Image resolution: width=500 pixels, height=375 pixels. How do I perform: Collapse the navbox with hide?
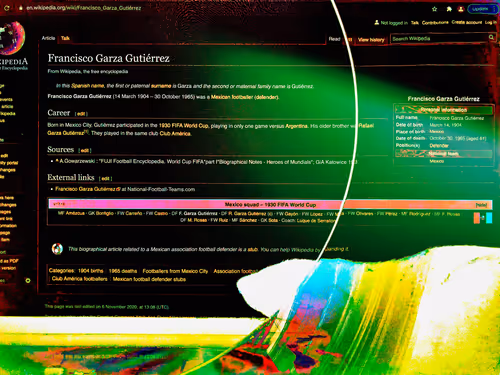[481, 205]
